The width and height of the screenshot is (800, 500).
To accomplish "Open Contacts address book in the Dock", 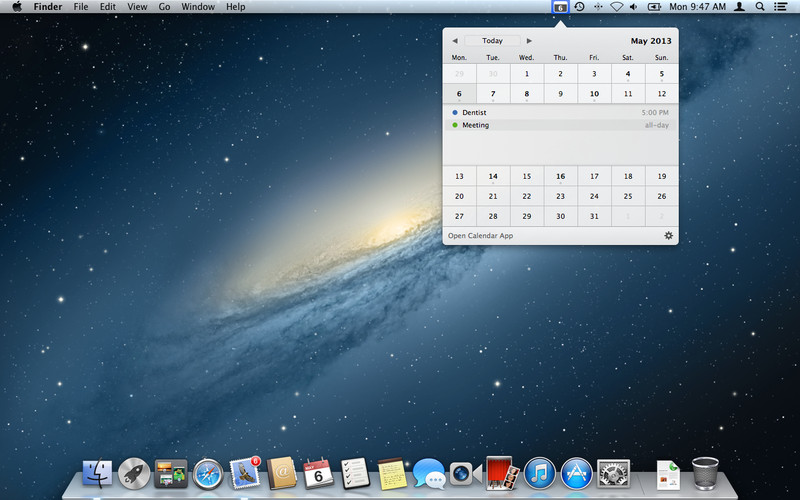I will tap(282, 473).
